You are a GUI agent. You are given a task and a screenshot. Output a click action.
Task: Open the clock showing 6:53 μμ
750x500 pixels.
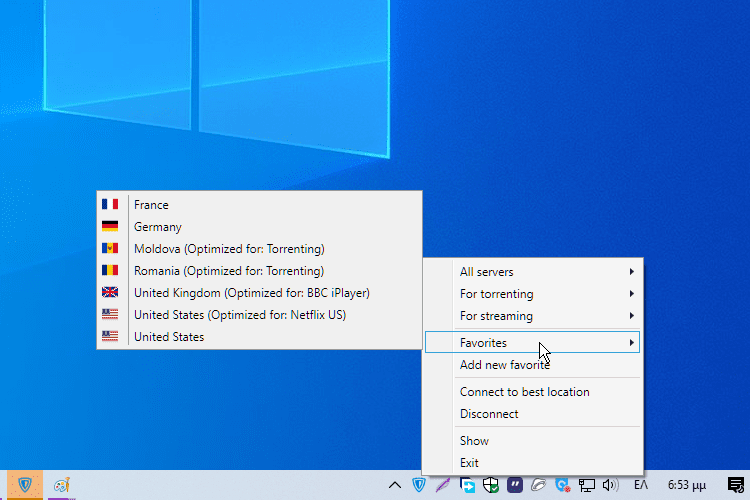pyautogui.click(x=687, y=485)
